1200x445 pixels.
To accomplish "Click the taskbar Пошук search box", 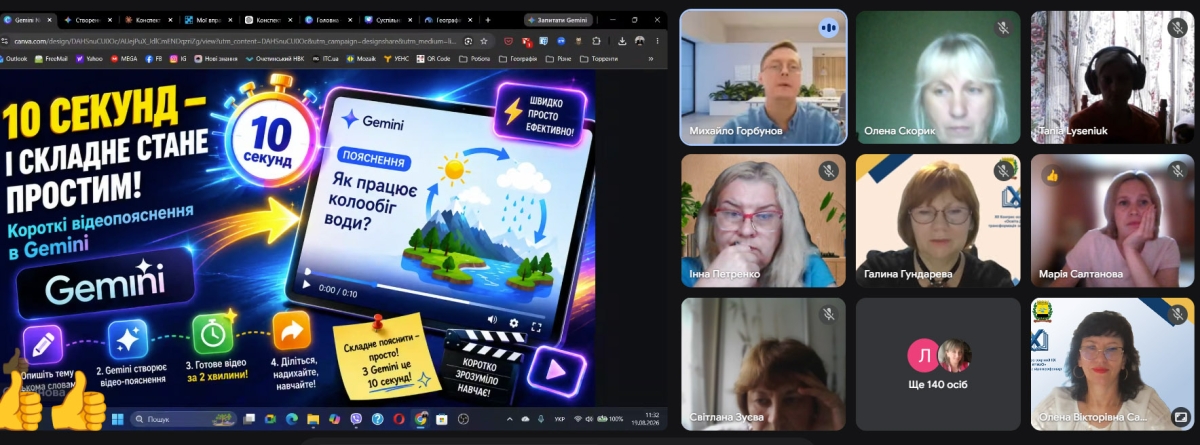I will coord(183,420).
